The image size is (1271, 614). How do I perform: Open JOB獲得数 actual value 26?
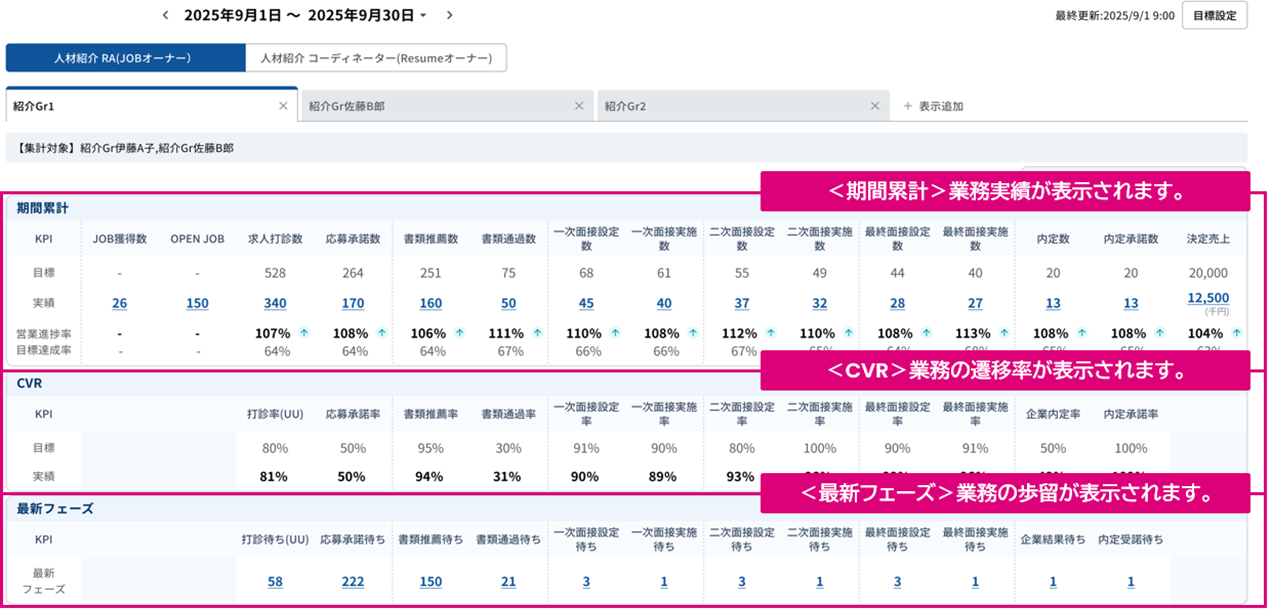click(x=120, y=304)
